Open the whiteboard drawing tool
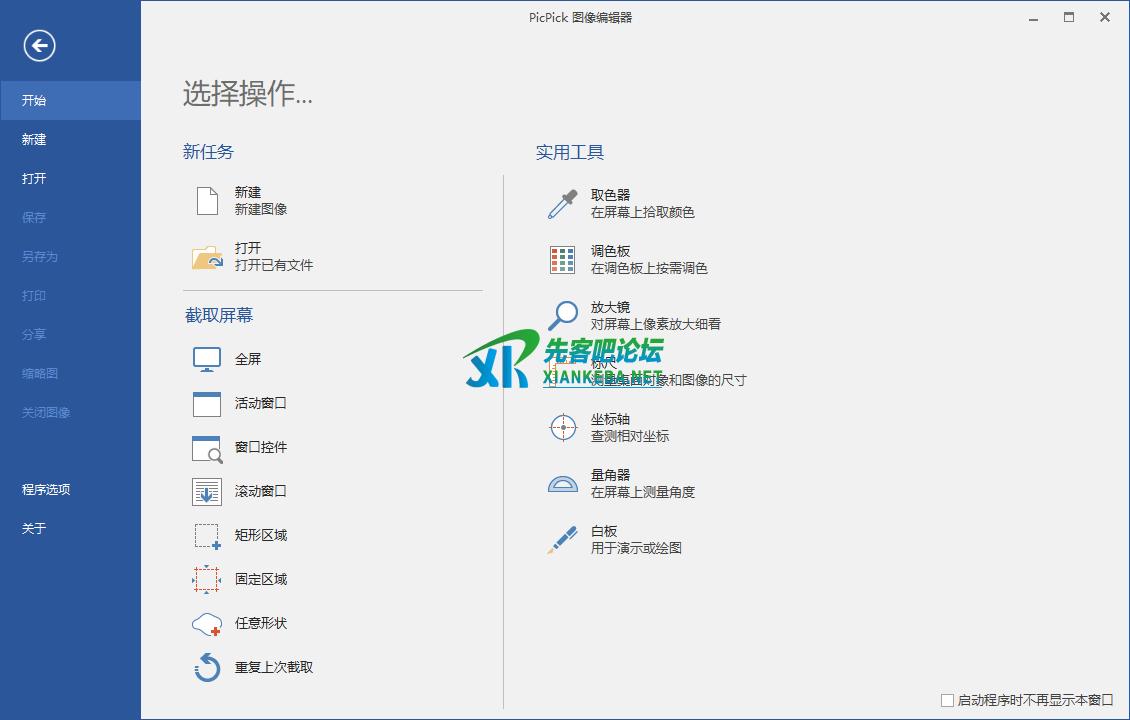 [563, 540]
